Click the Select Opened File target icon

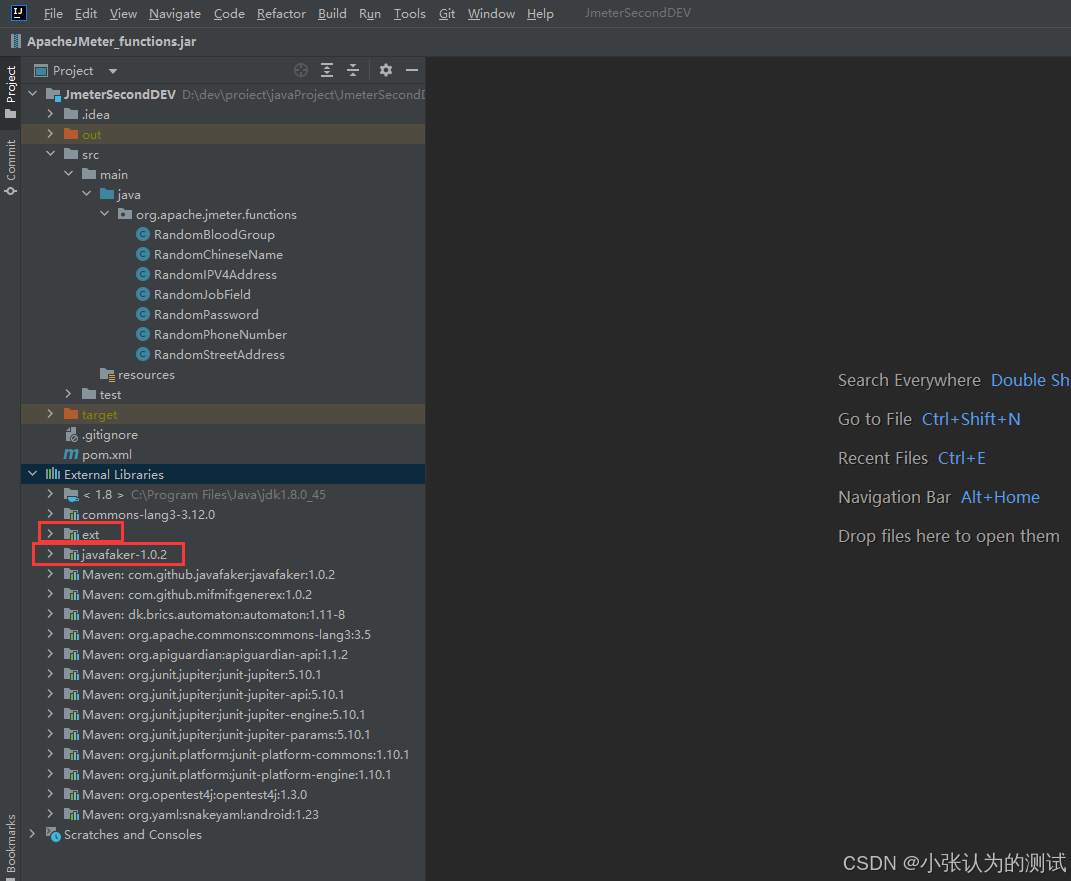(301, 70)
